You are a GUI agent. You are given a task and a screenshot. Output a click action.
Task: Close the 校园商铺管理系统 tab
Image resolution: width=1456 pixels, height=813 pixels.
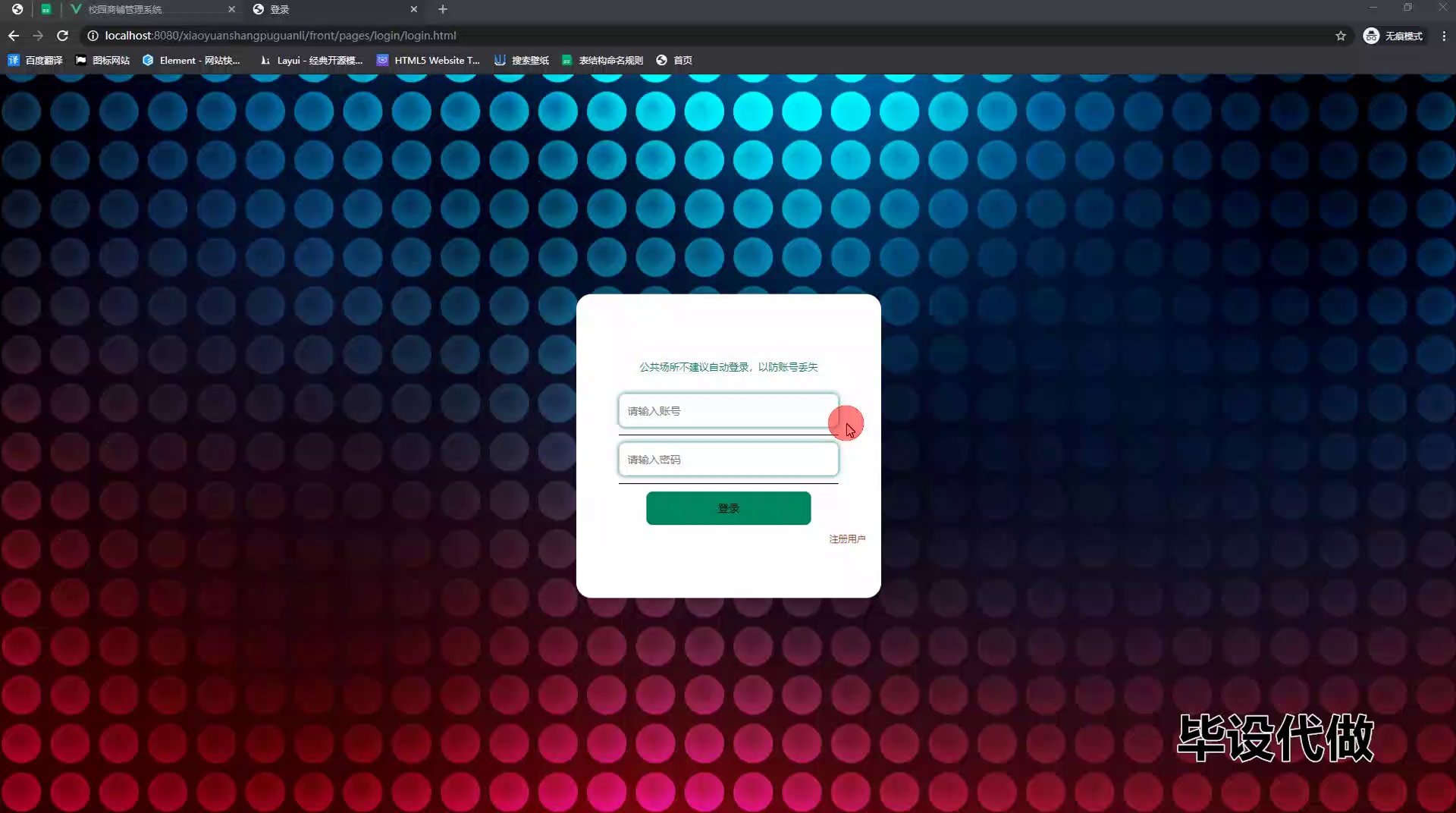point(231,9)
